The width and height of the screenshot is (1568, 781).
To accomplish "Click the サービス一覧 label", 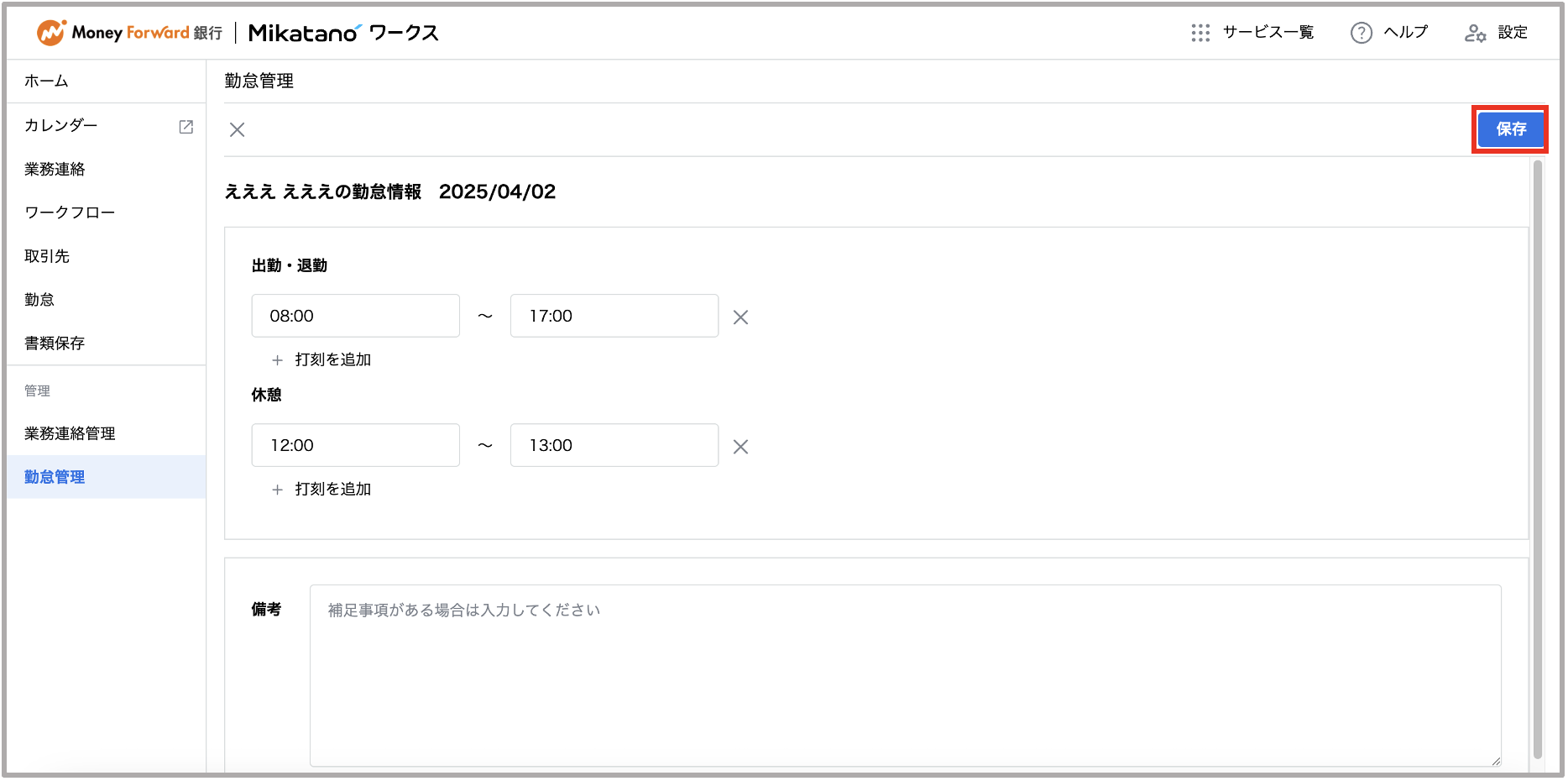I will pos(1268,33).
